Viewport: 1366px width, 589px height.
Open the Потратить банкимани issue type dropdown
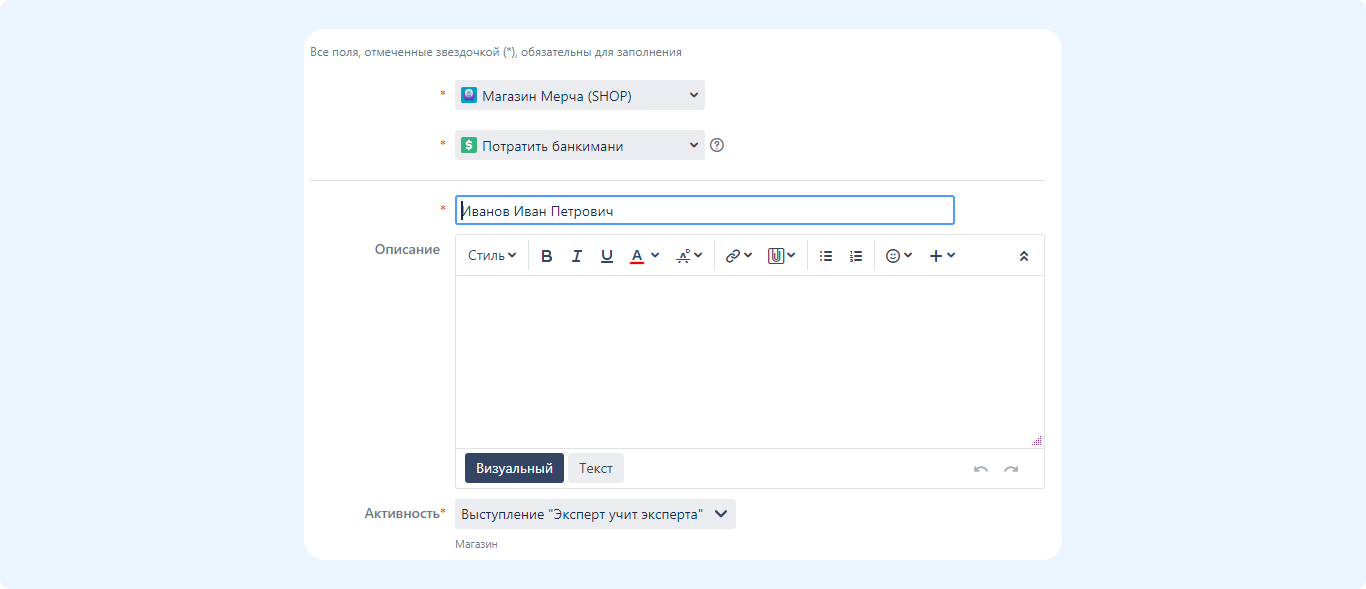click(580, 145)
